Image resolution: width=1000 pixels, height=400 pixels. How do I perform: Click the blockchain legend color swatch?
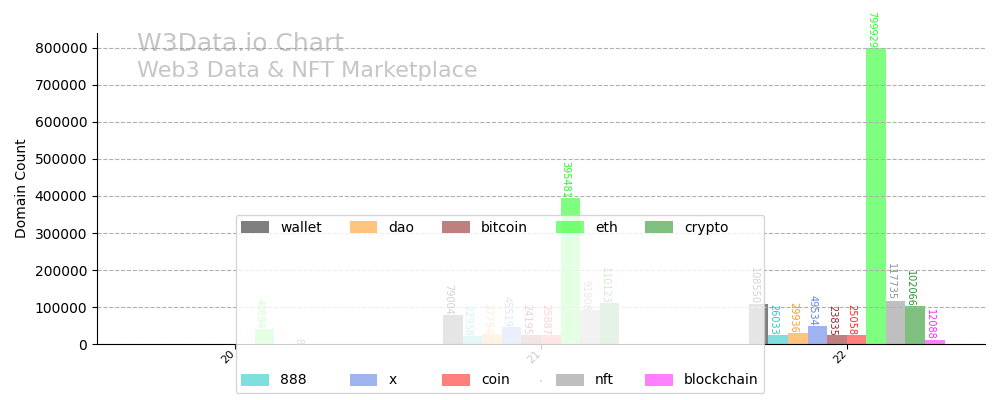click(659, 380)
